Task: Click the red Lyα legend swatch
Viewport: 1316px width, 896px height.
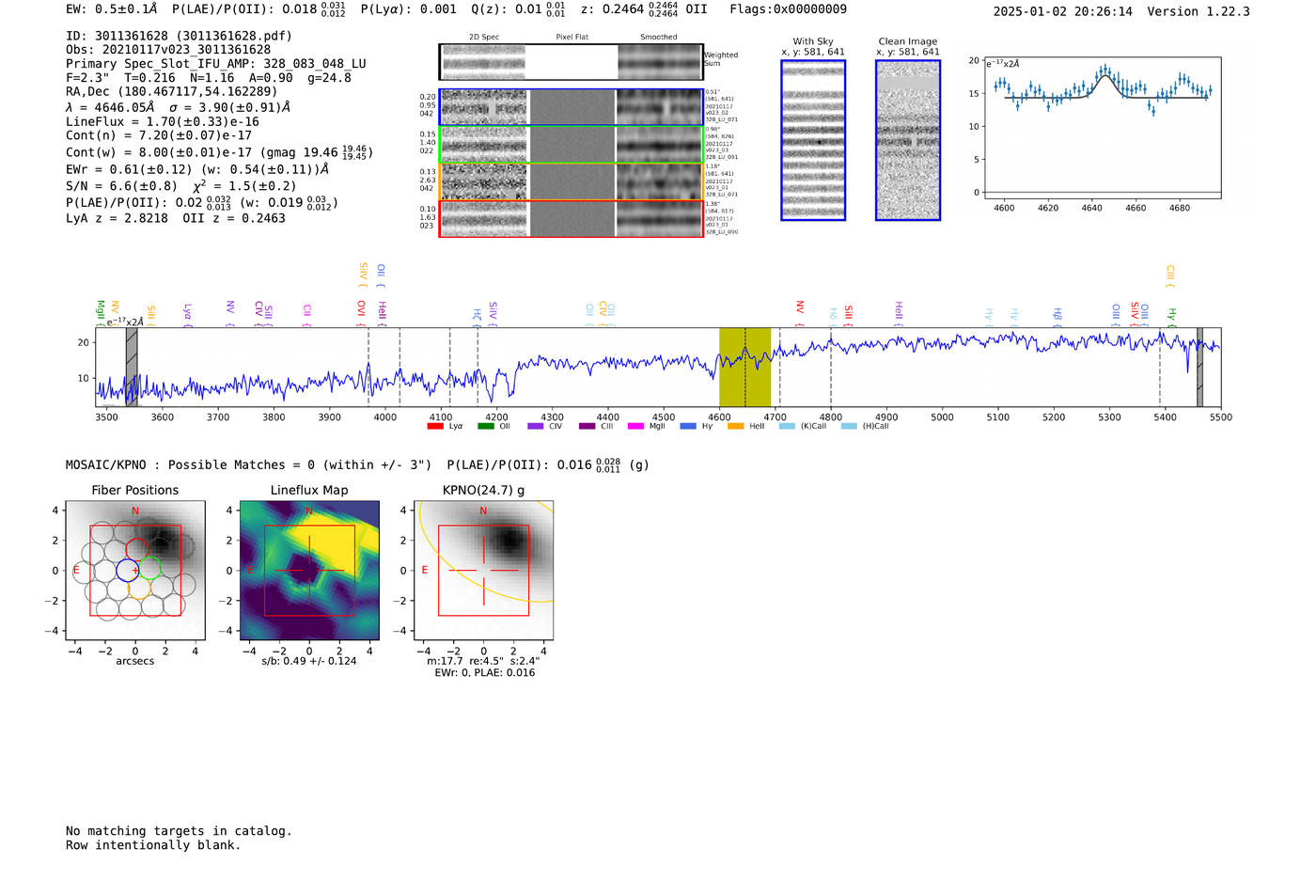Action: point(434,427)
